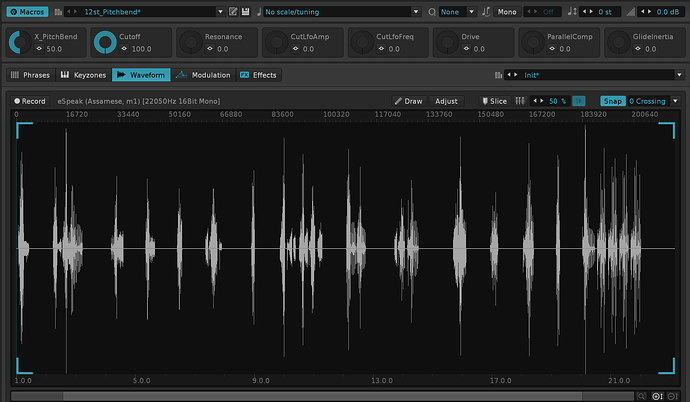Click the Slice marker tool
Image resolution: width=690 pixels, height=402 pixels.
(495, 101)
